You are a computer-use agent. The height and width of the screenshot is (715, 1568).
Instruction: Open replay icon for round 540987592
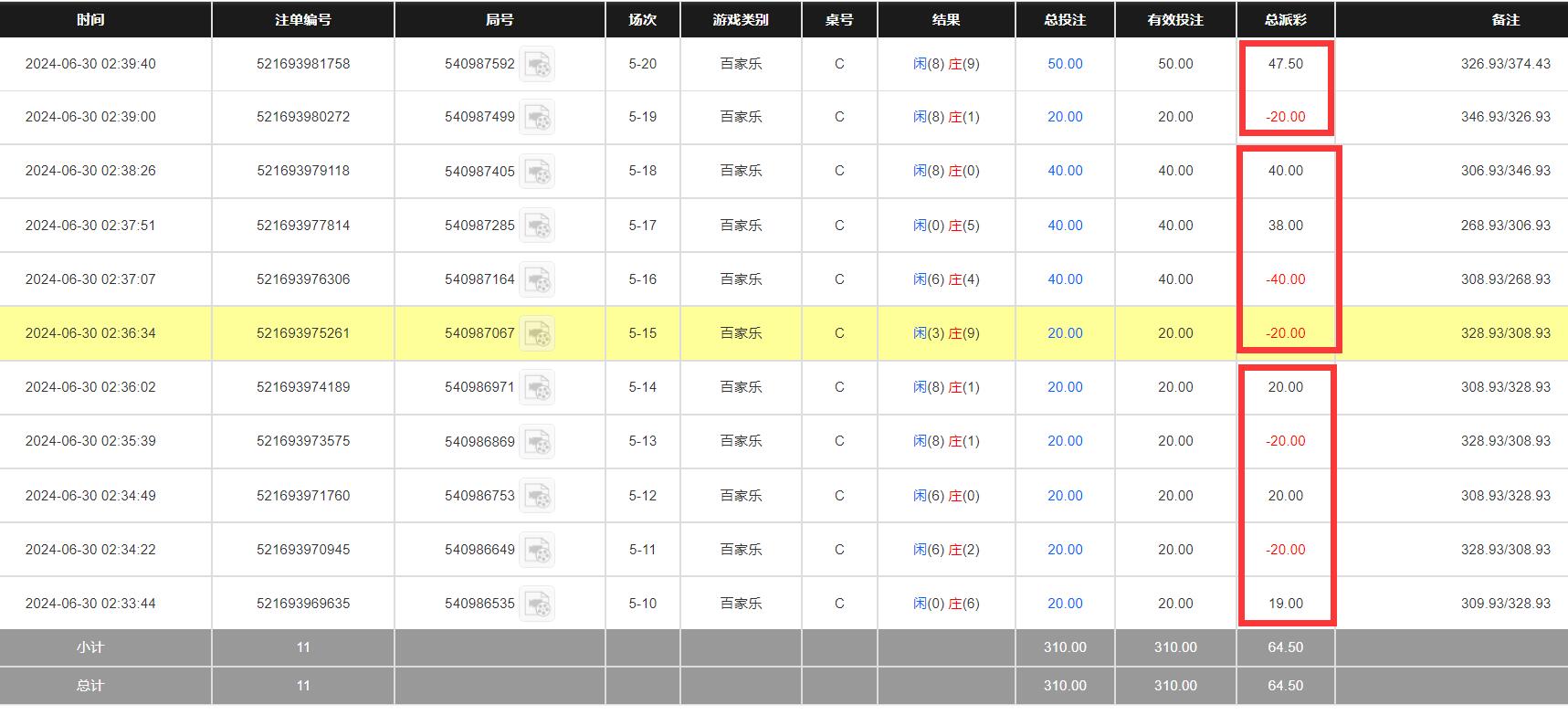click(537, 65)
